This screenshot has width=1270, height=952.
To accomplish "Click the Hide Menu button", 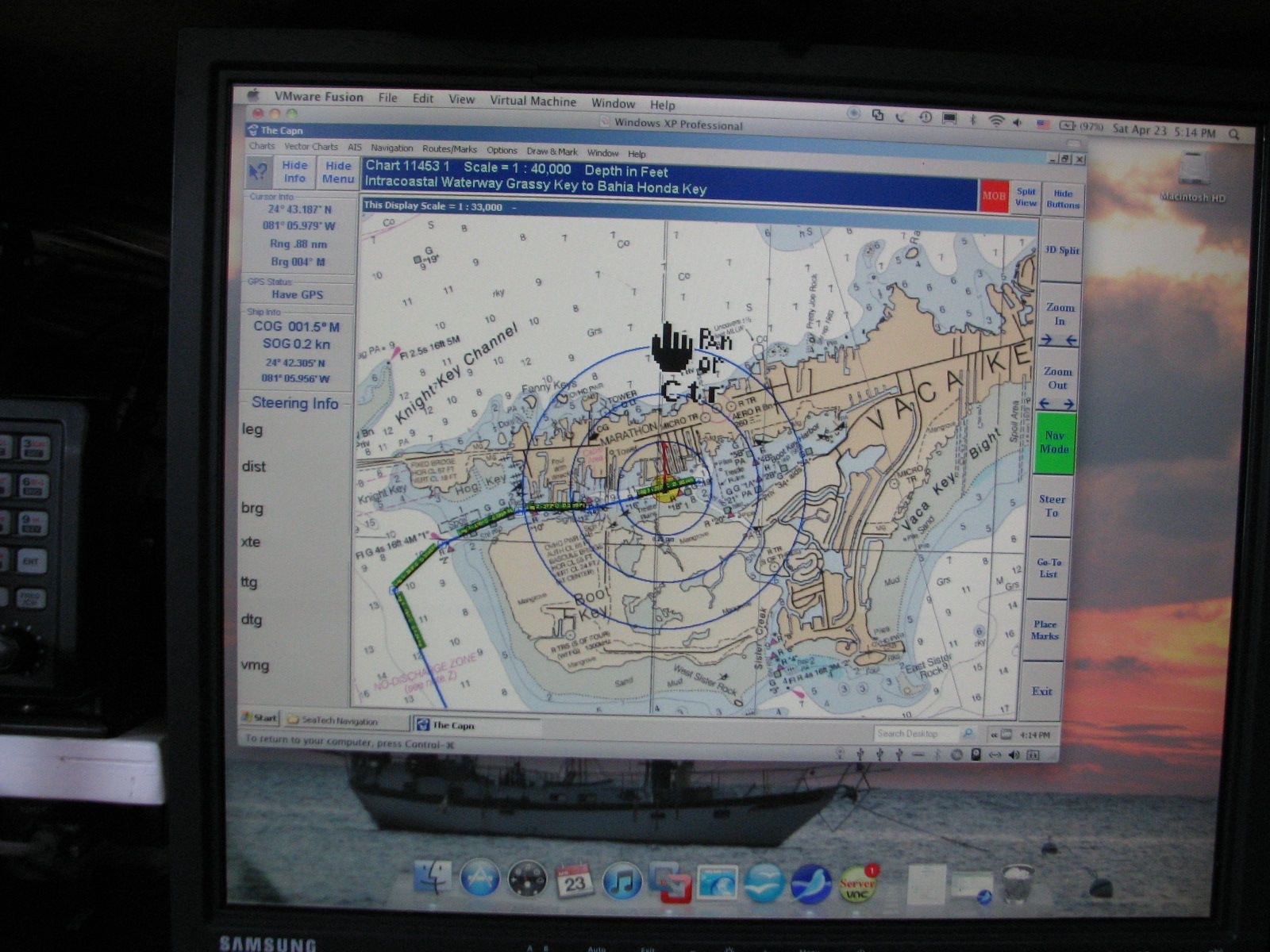I will [x=338, y=172].
